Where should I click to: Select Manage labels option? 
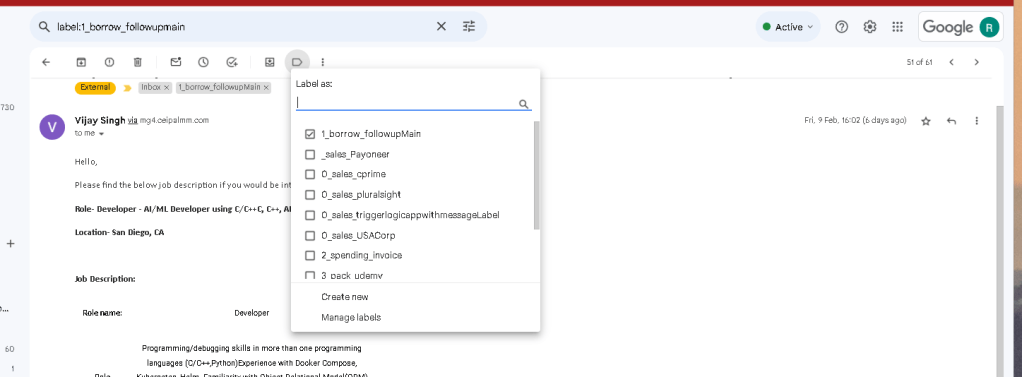pyautogui.click(x=351, y=318)
